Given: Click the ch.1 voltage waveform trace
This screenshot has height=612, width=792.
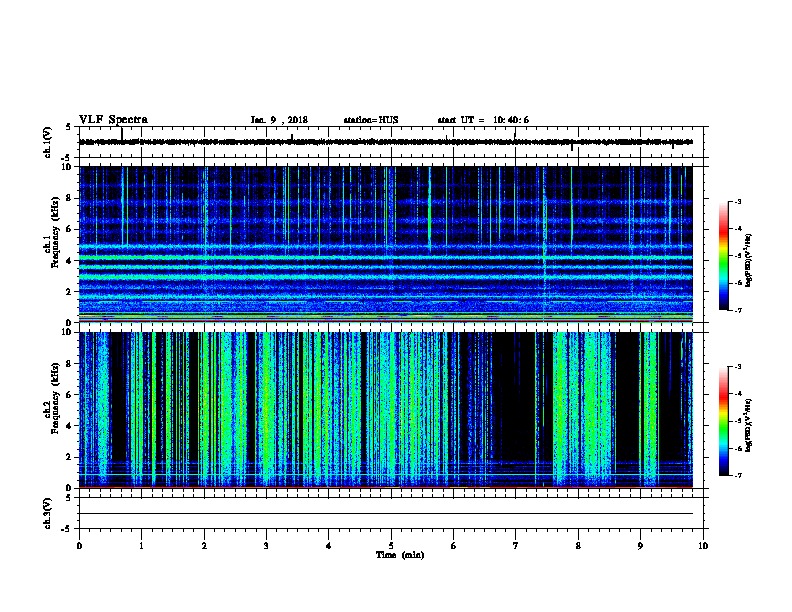Looking at the screenshot, I should tap(385, 142).
